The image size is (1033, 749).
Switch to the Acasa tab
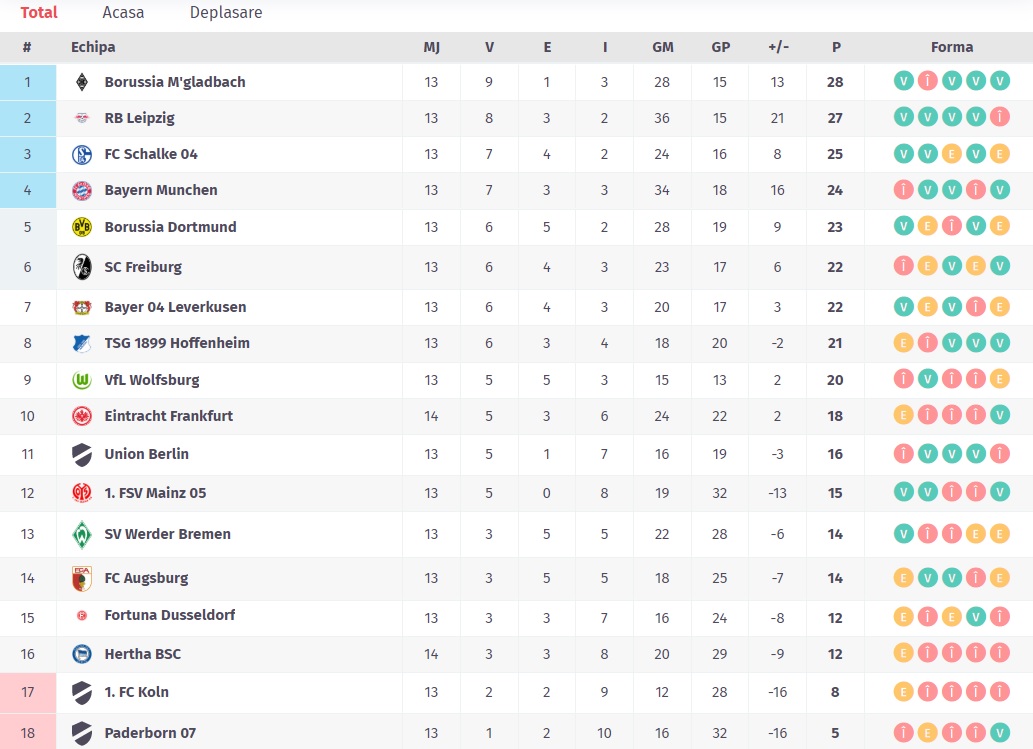pos(123,13)
